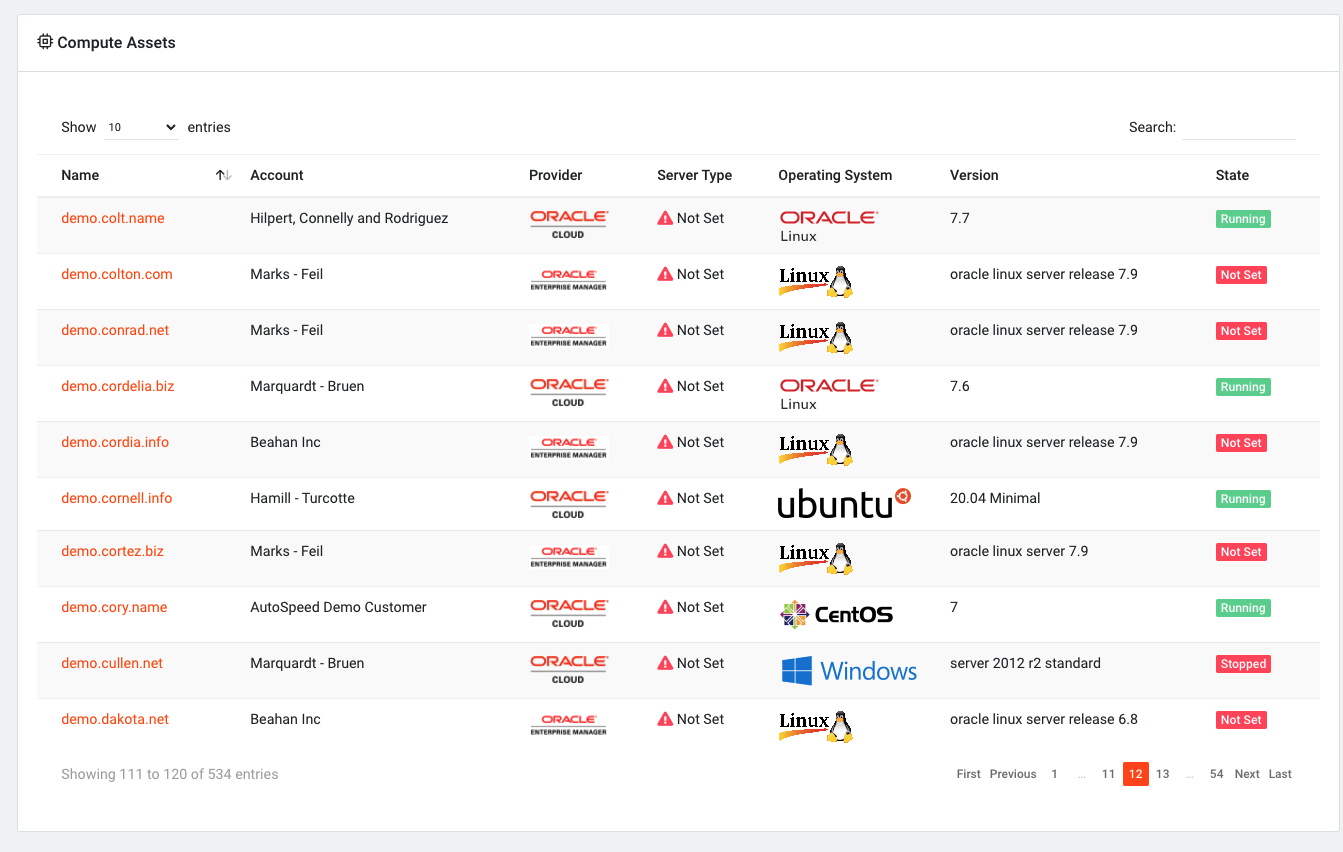Click Oracle Enterprise Manager logo for demo.cortez.biz
1343x852 pixels.
pos(569,557)
